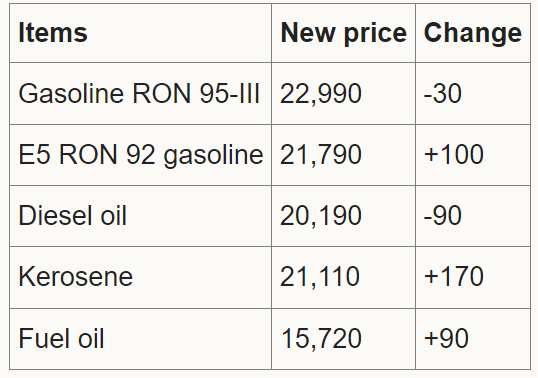This screenshot has height=378, width=538.
Task: Click the +170 change value
Action: point(454,276)
